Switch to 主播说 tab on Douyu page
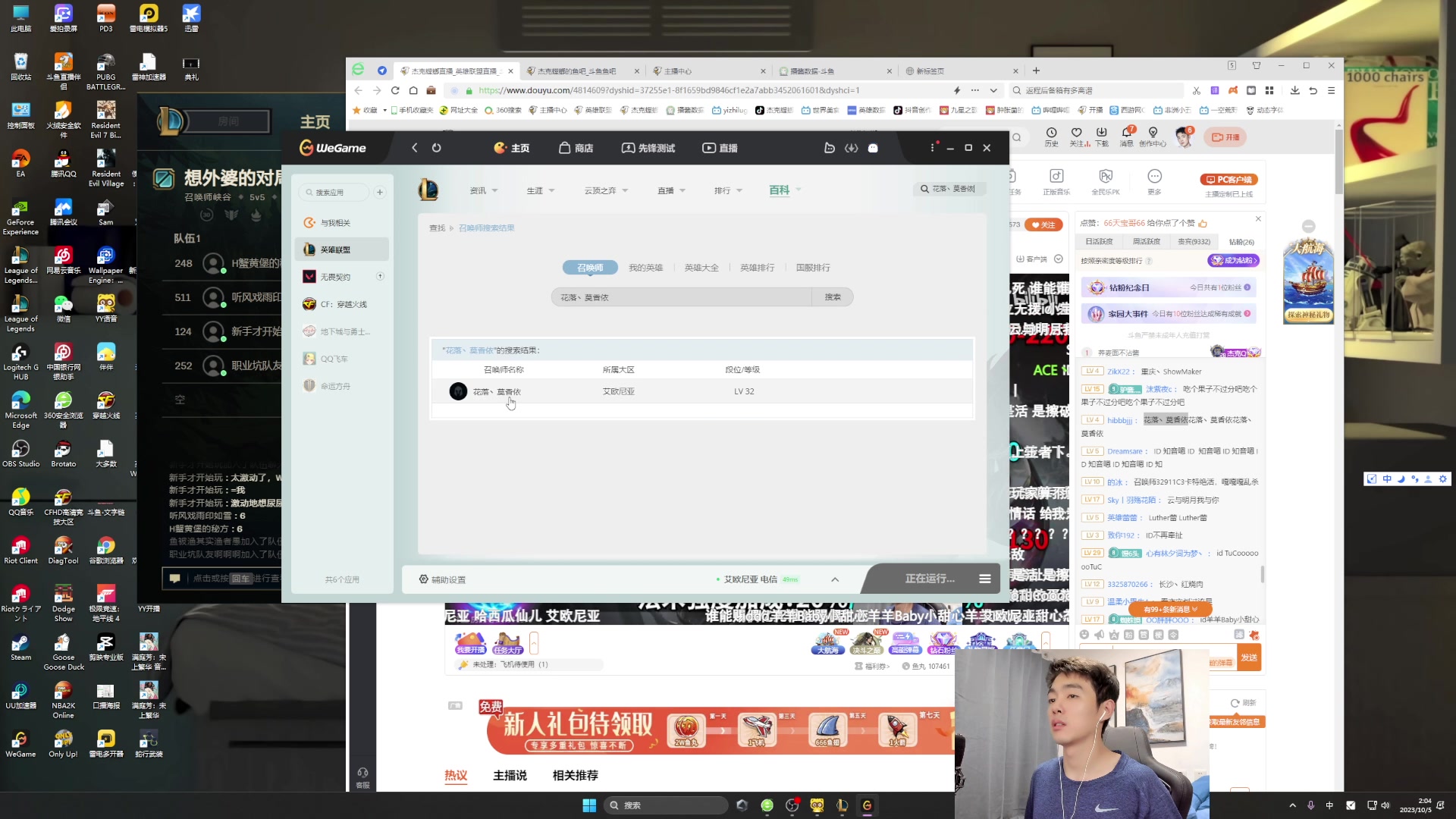The width and height of the screenshot is (1456, 819). coord(510,776)
